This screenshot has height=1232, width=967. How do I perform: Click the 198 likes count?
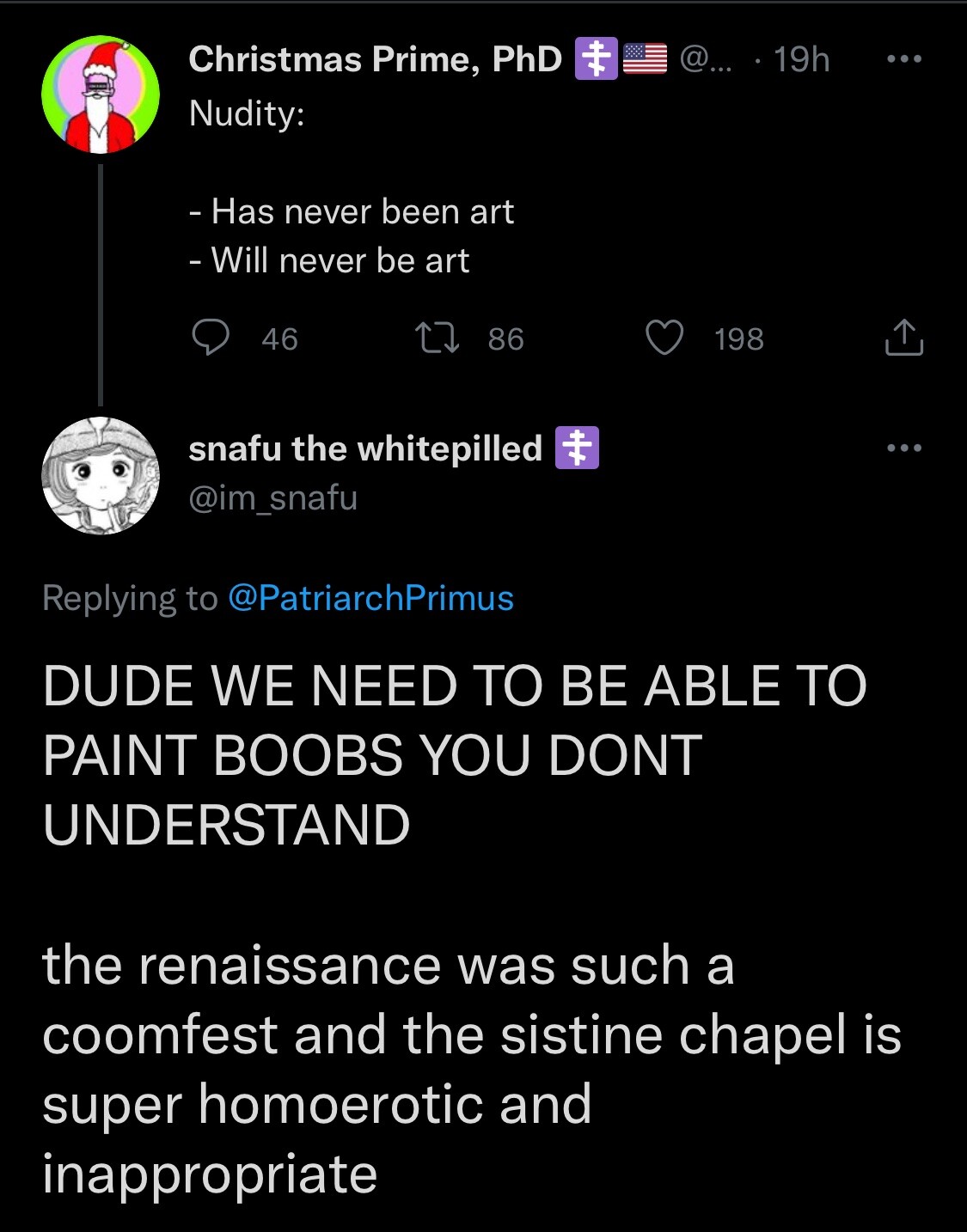[x=738, y=339]
